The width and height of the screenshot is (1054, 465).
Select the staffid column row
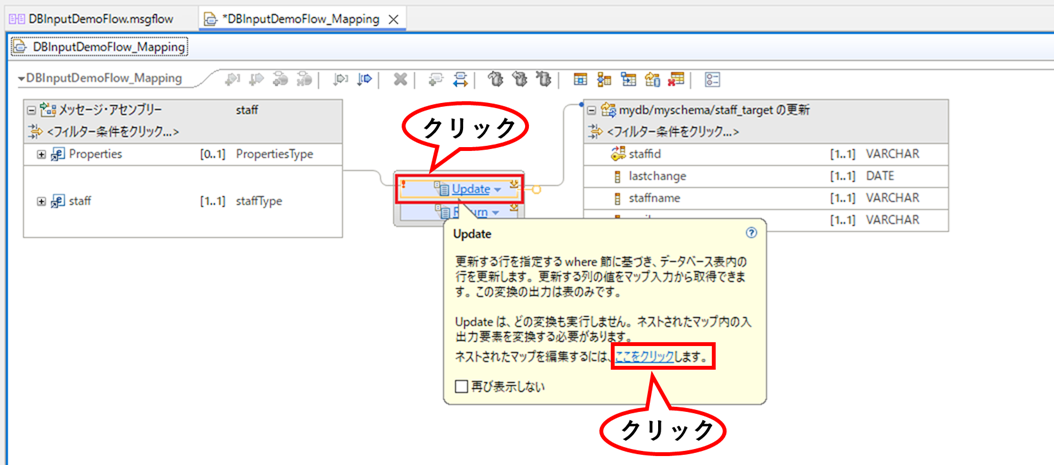[x=766, y=154]
